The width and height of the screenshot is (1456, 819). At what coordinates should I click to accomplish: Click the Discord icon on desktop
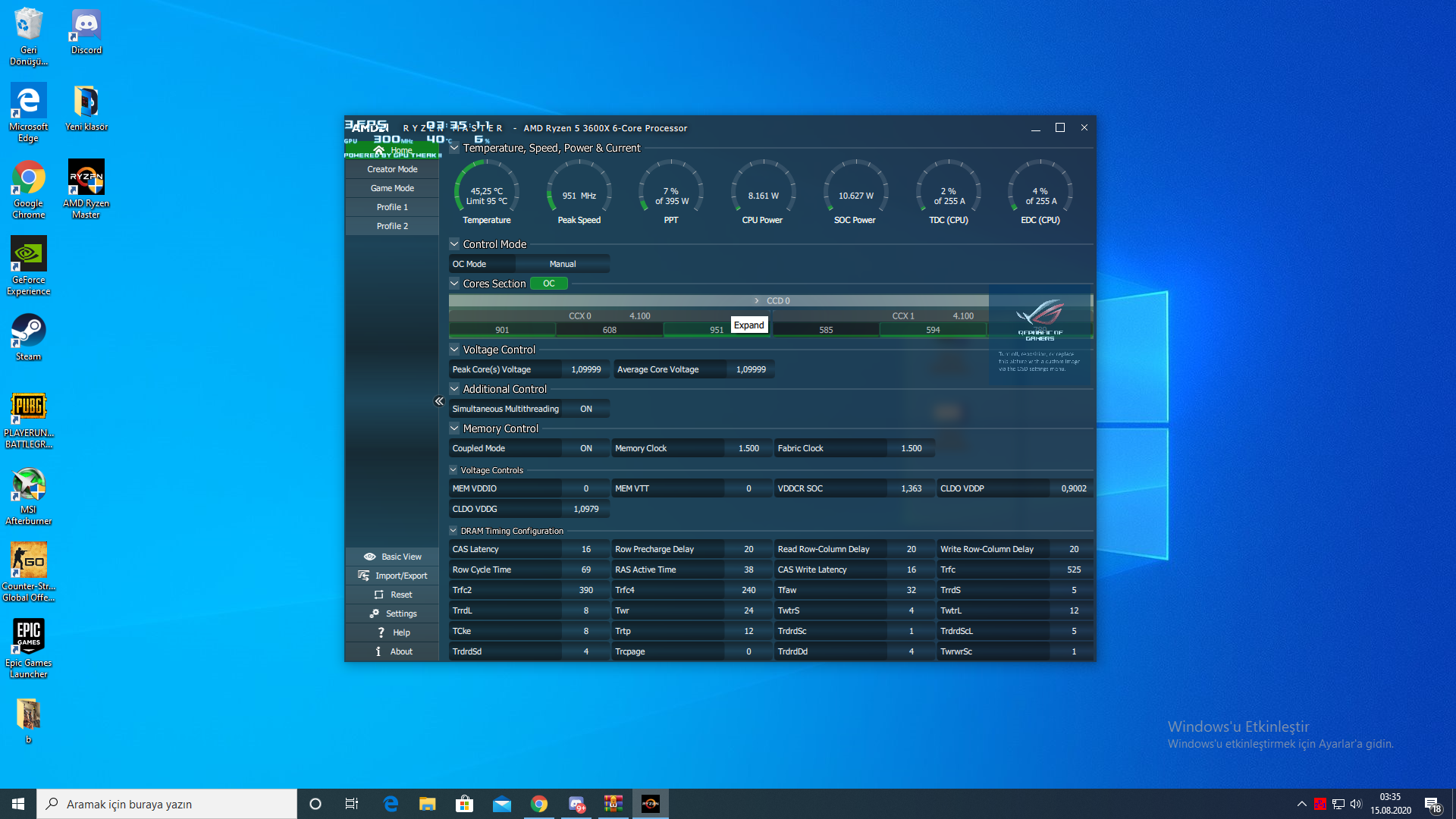click(86, 30)
